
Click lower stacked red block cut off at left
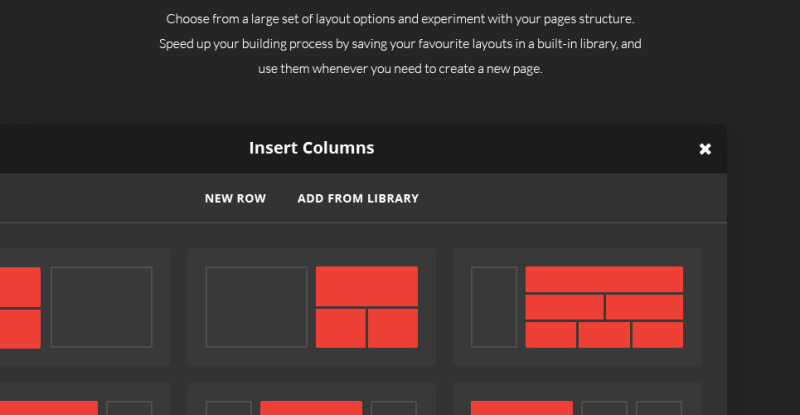pos(20,329)
